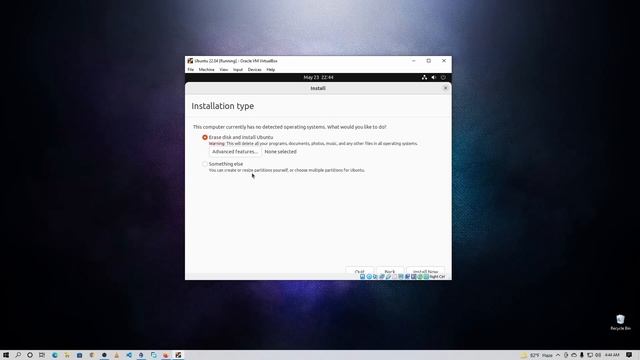Click VirtualBox display settings indicator
The height and width of the screenshot is (360, 640).
tap(401, 277)
